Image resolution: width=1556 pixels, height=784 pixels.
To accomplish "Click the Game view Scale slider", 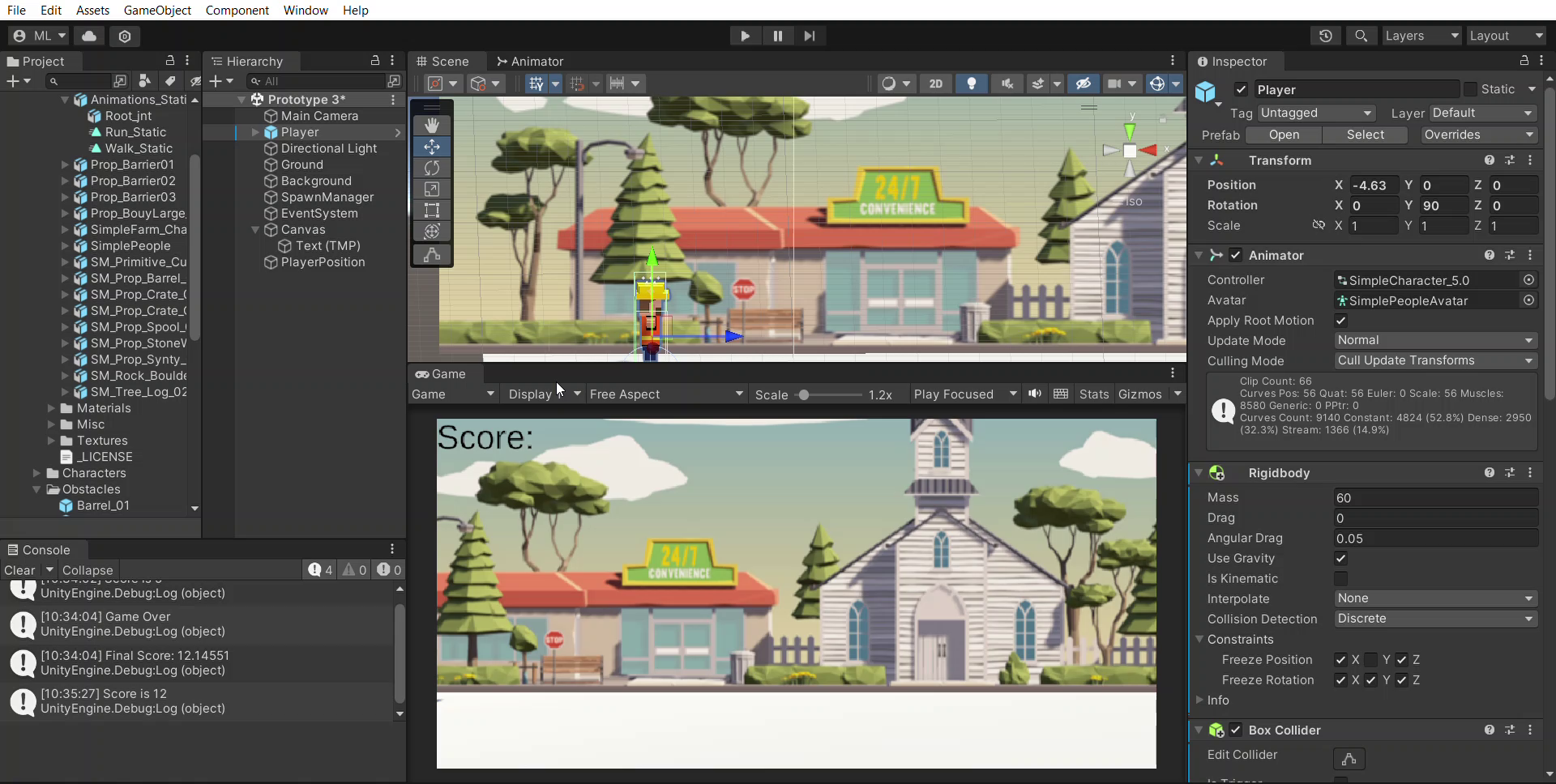I will (830, 394).
